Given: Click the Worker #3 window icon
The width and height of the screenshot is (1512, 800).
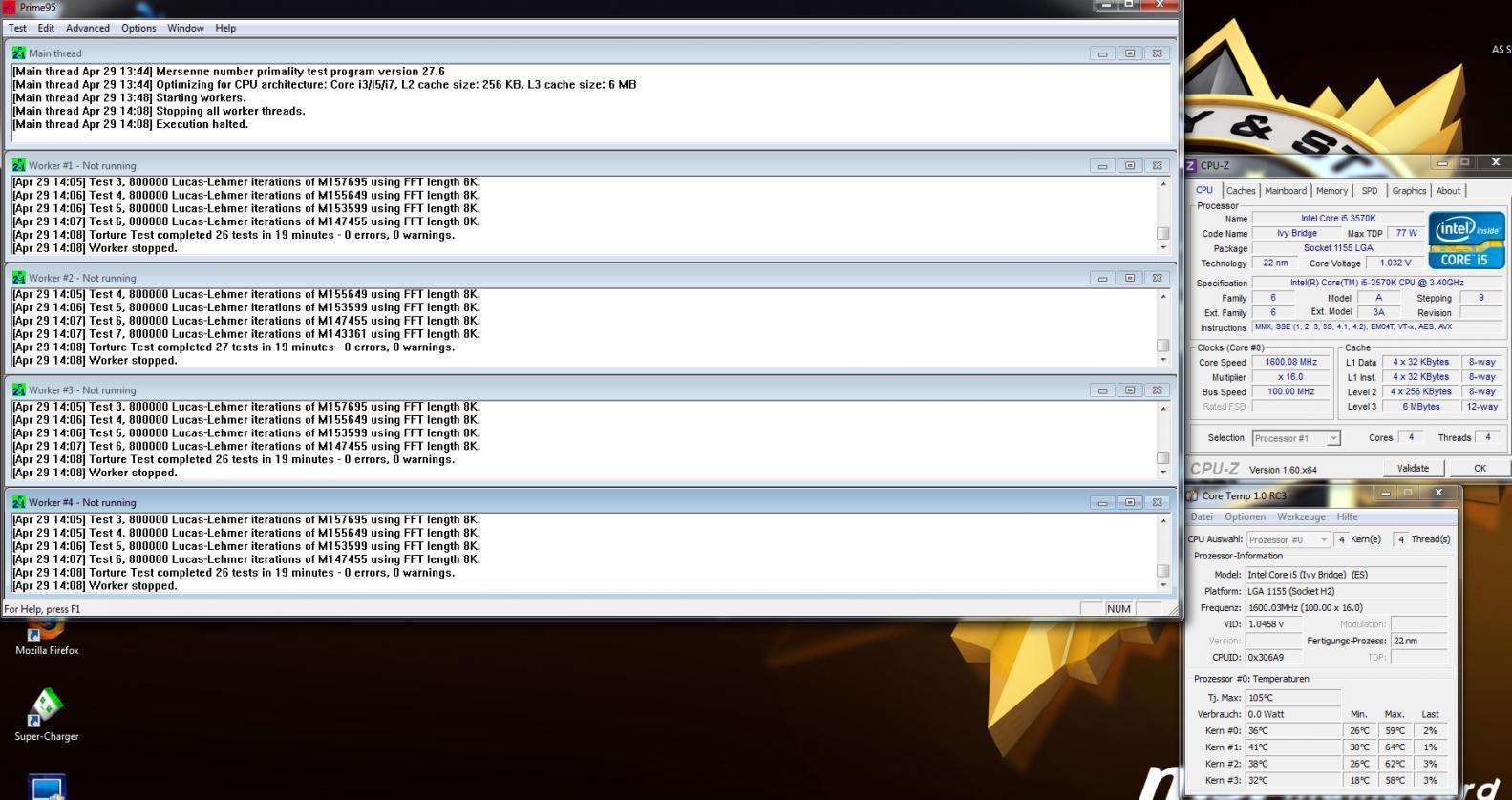Looking at the screenshot, I should tap(18, 389).
